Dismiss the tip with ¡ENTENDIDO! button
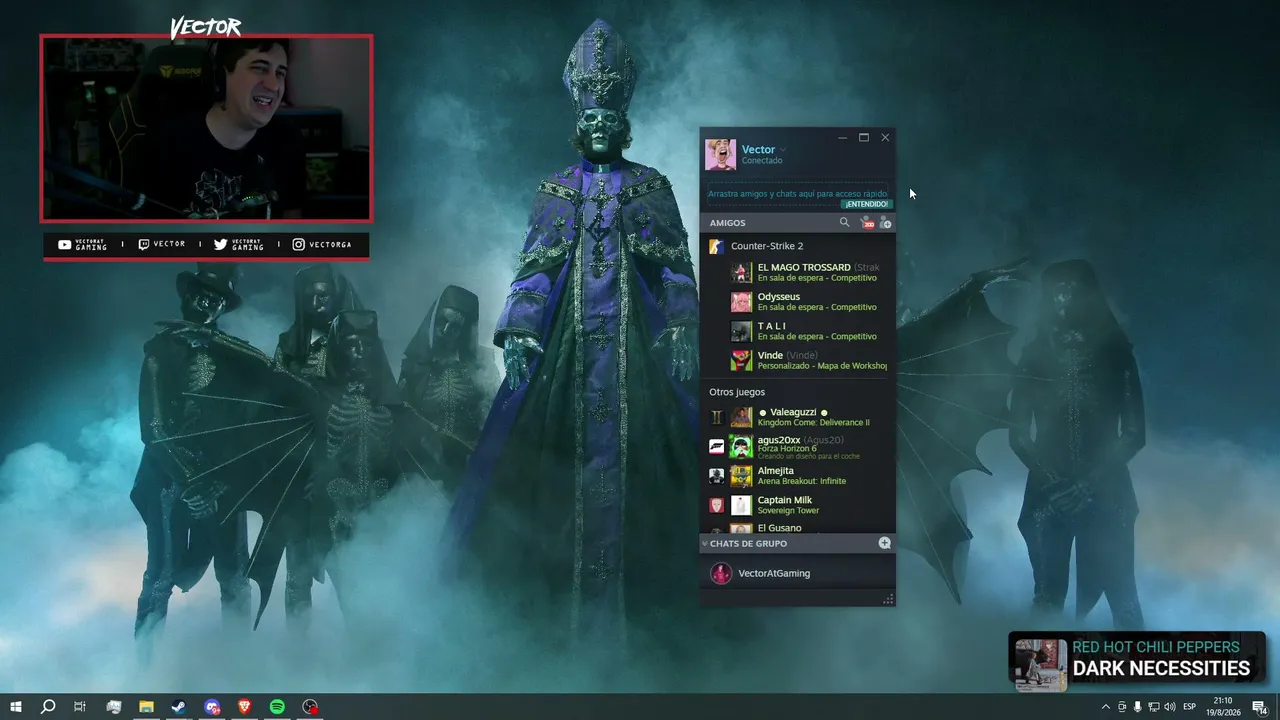 coord(866,204)
